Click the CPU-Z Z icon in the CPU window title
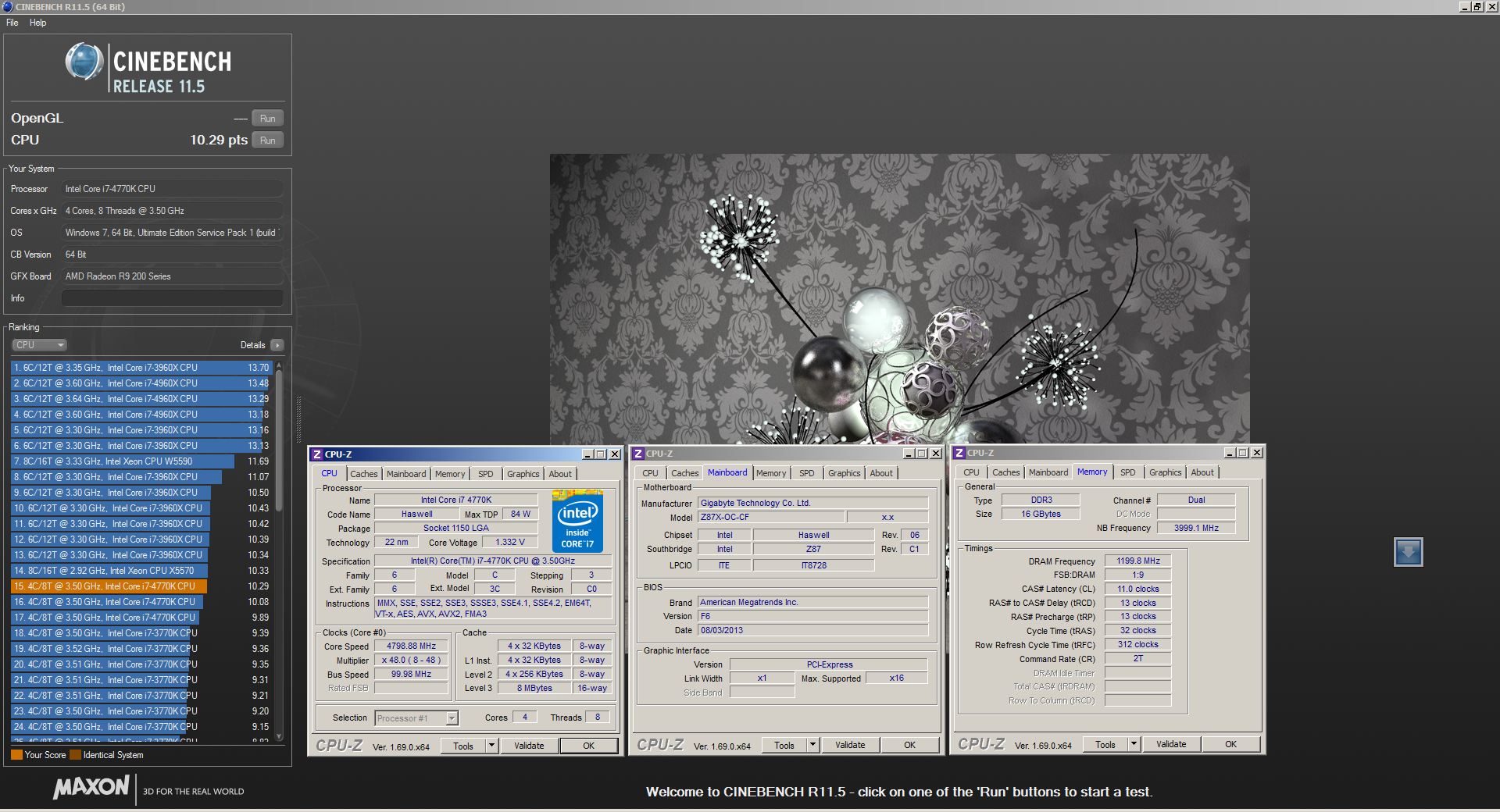This screenshot has width=1500, height=812. point(317,454)
